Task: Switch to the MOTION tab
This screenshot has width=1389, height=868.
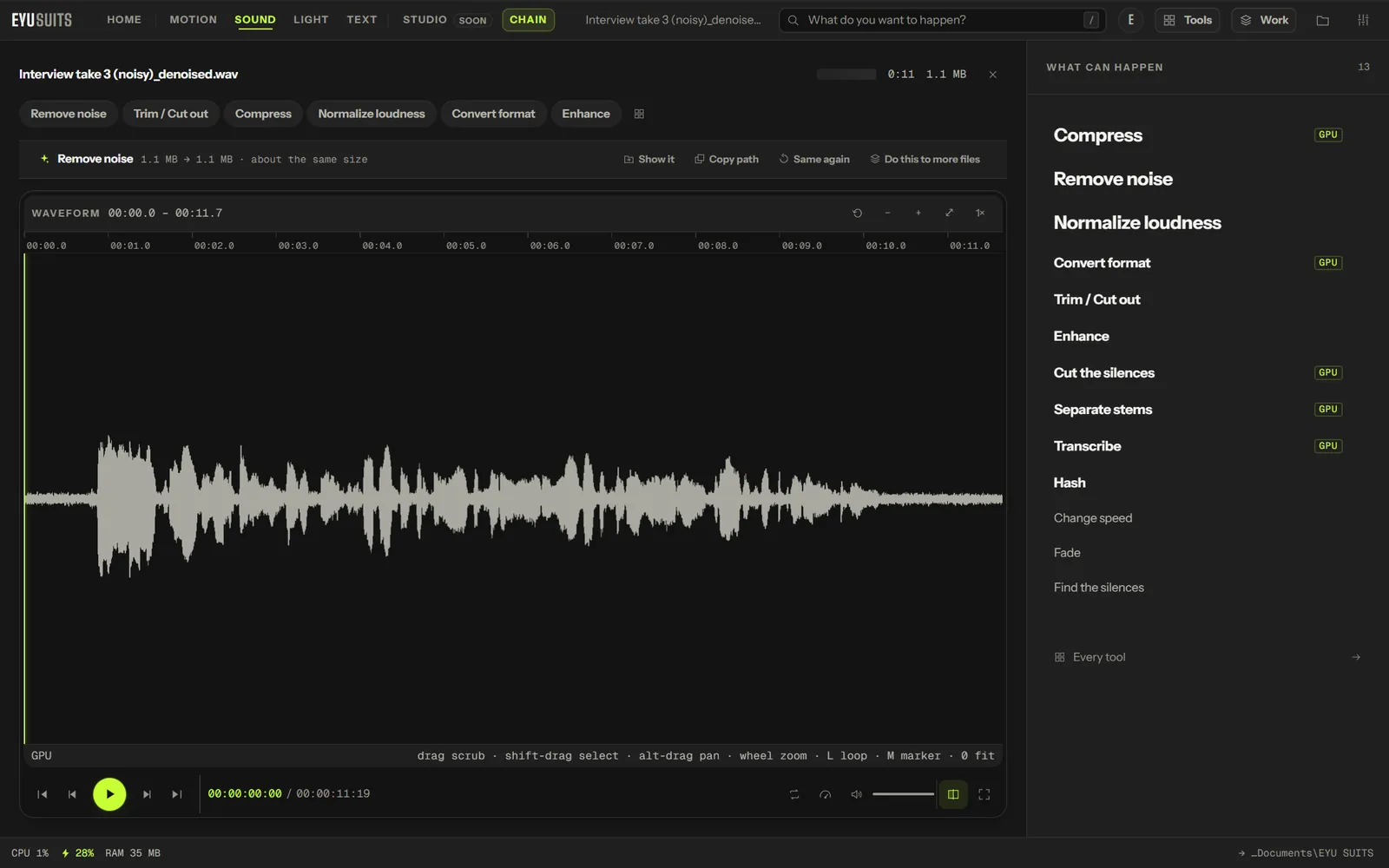Action: [194, 20]
